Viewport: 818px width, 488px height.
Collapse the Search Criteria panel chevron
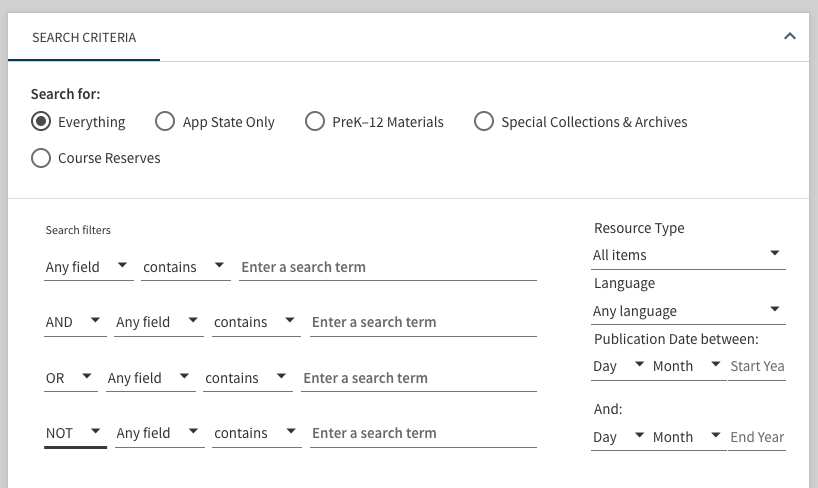pyautogui.click(x=789, y=37)
